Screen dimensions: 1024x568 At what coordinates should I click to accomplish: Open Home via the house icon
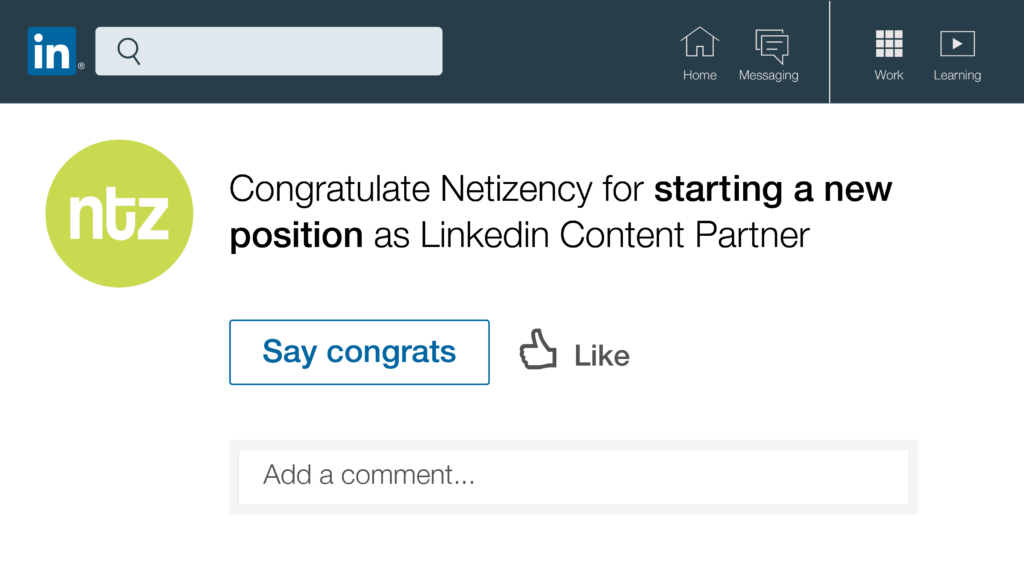(x=699, y=43)
